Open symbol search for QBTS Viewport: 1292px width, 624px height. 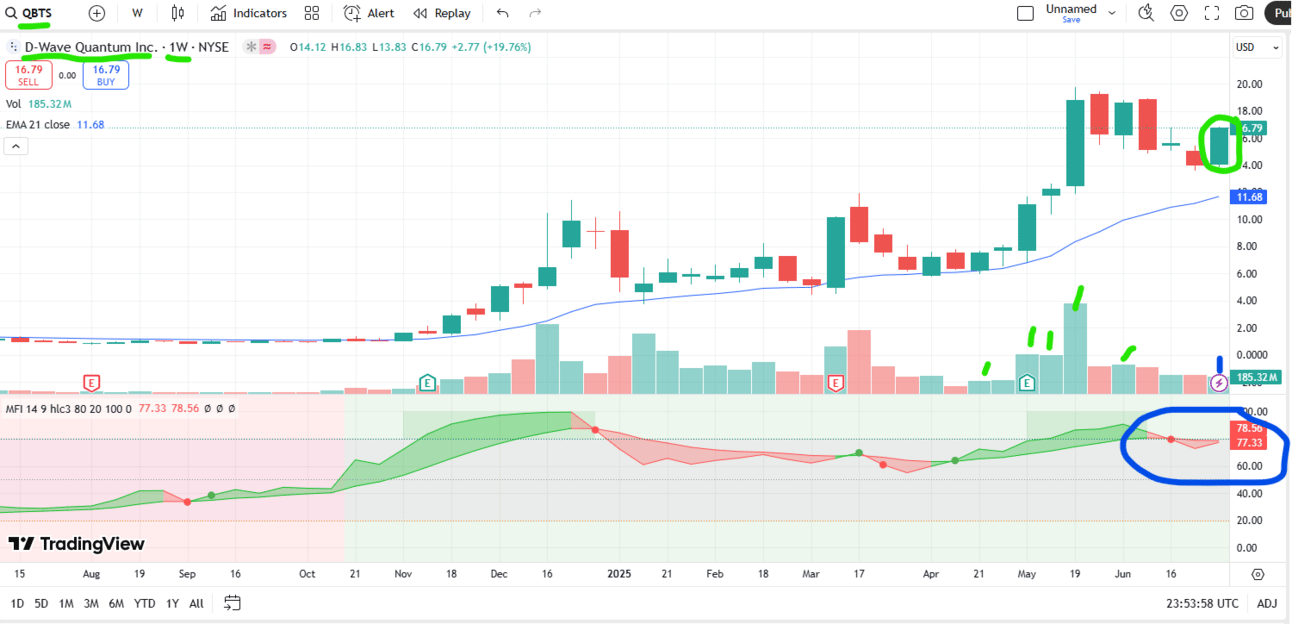point(30,13)
